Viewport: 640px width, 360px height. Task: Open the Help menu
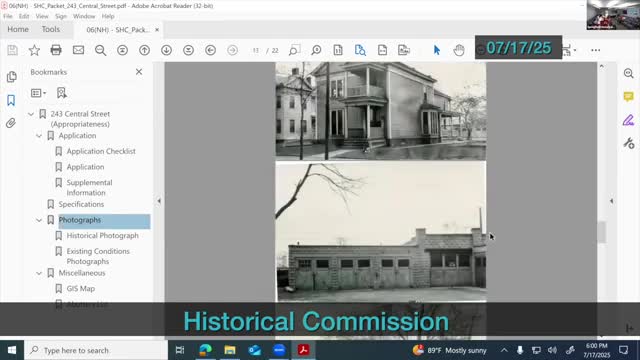[108, 16]
